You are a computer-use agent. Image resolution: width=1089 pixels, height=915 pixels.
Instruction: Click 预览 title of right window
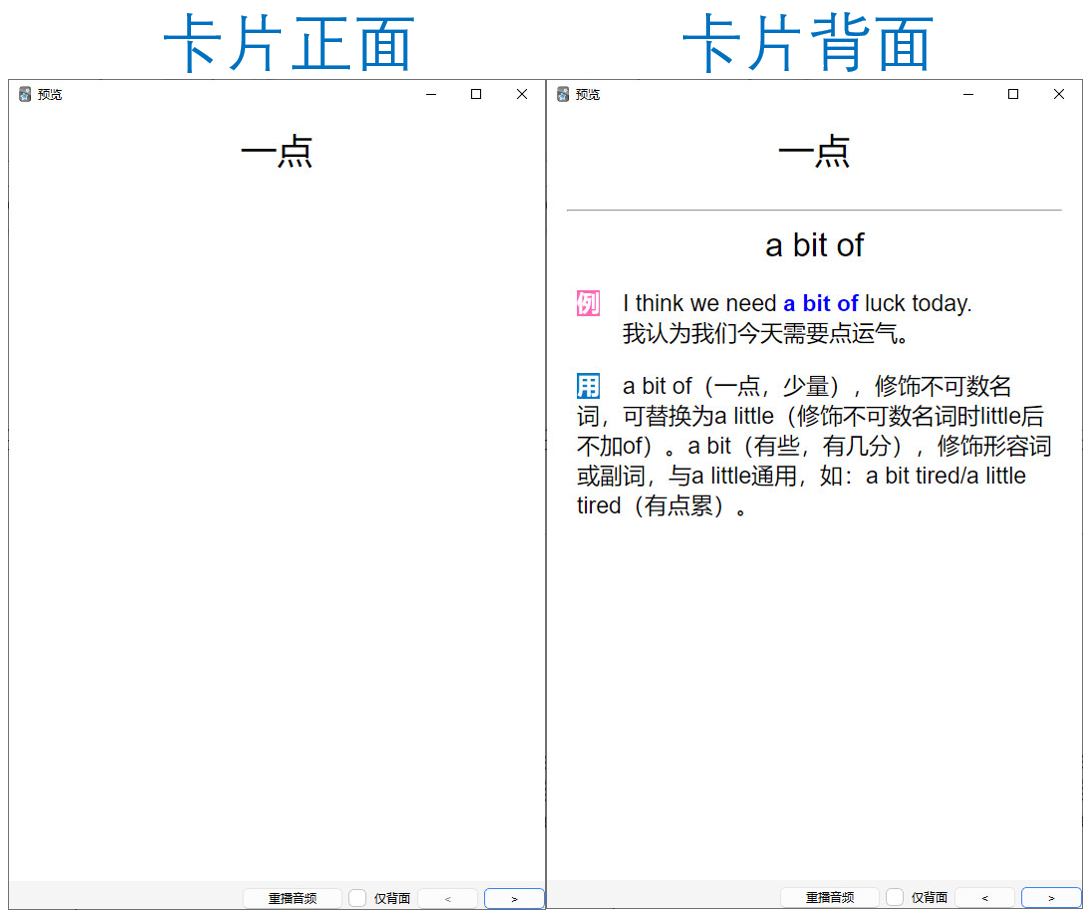coord(588,94)
